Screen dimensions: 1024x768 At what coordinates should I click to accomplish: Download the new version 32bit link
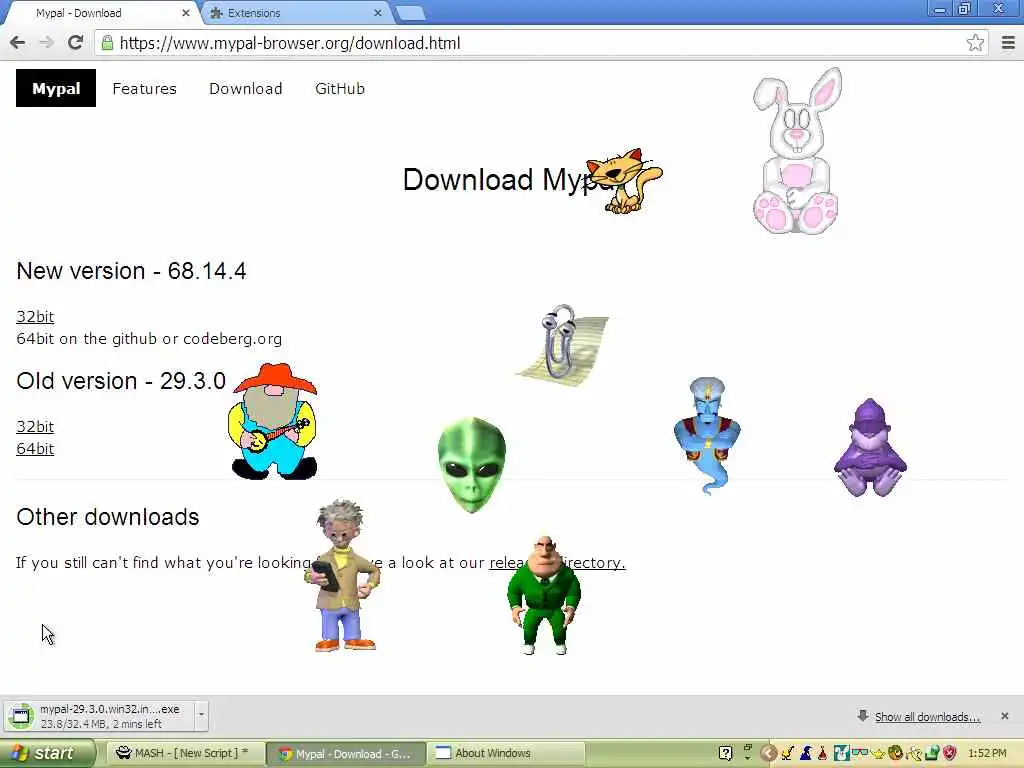click(35, 317)
